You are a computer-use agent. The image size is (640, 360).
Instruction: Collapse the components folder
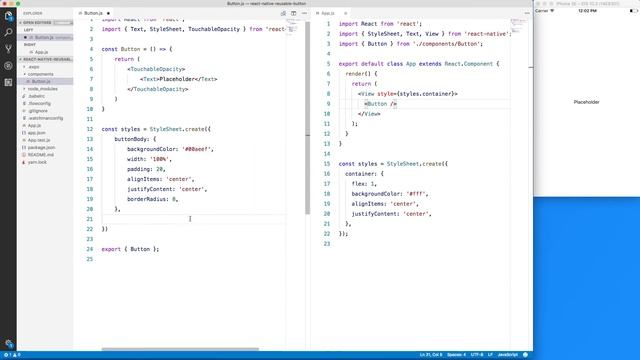pyautogui.click(x=40, y=74)
